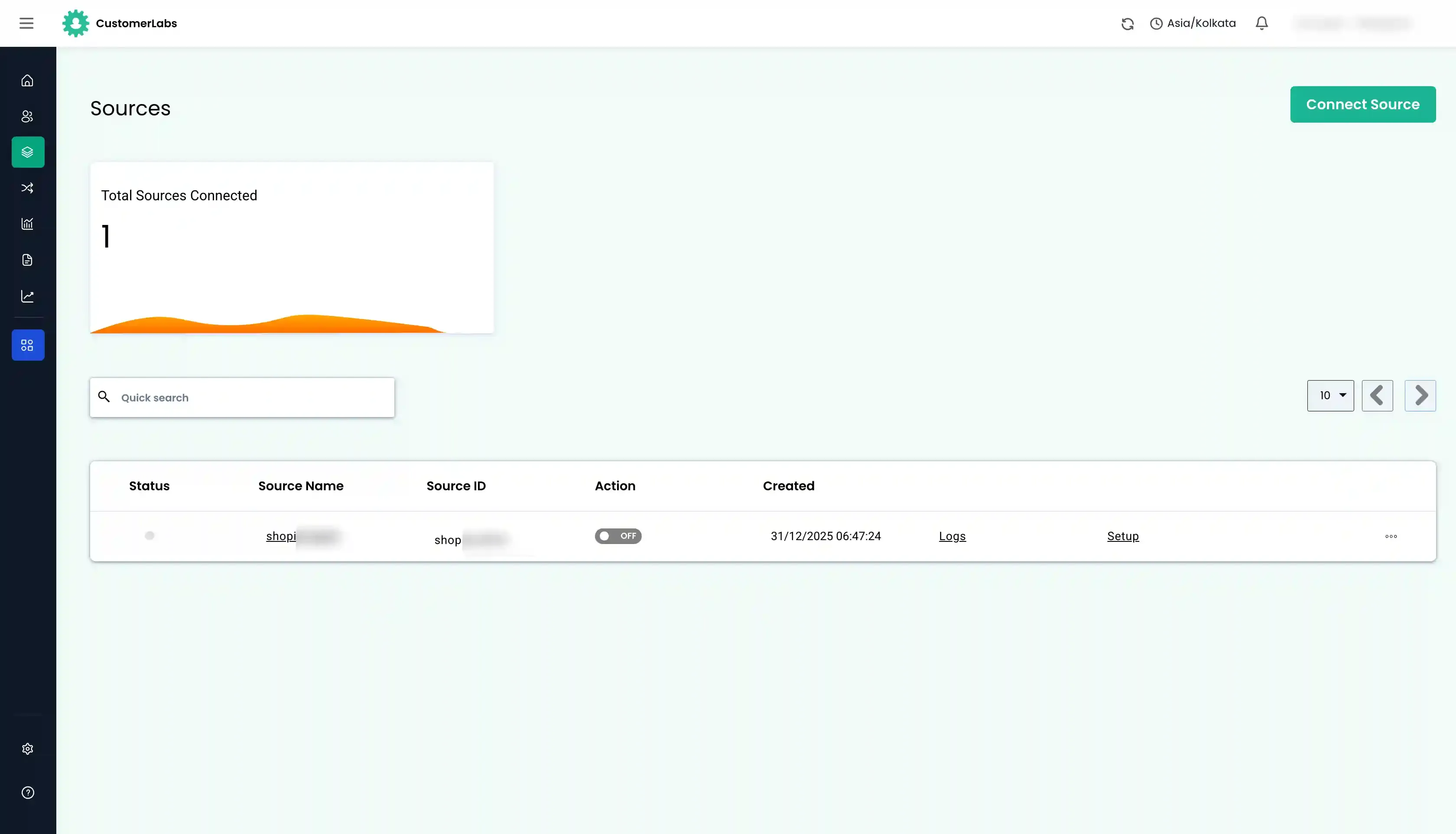Viewport: 1456px width, 834px height.
Task: Select the Sources layers icon in sidebar
Action: click(27, 152)
